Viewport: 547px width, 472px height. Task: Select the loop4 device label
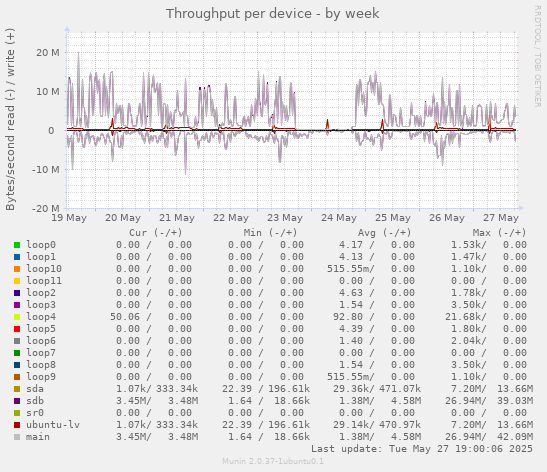click(41, 317)
